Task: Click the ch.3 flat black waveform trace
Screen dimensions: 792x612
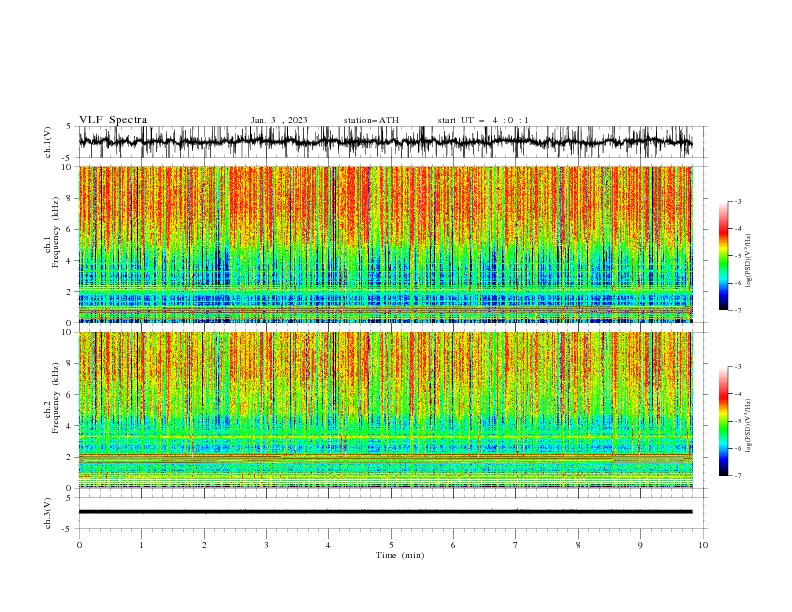Action: click(386, 512)
